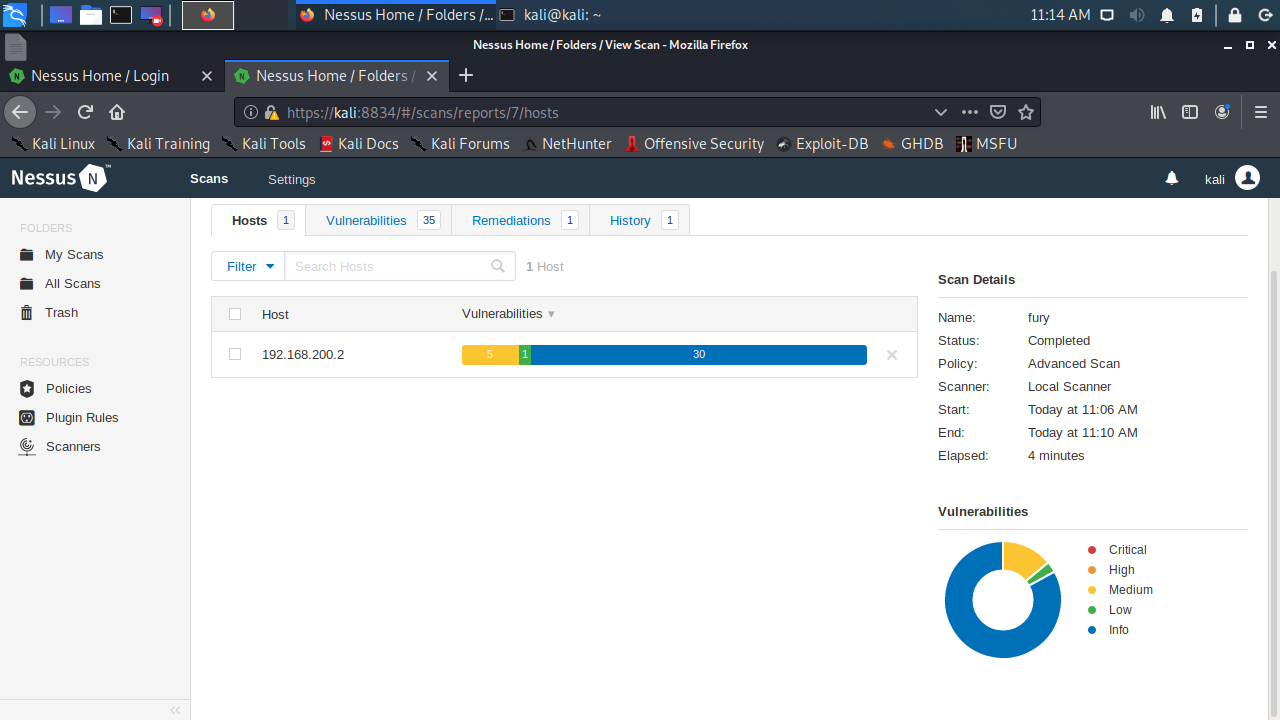This screenshot has height=720, width=1280.
Task: Switch to the History tab
Action: tap(640, 220)
